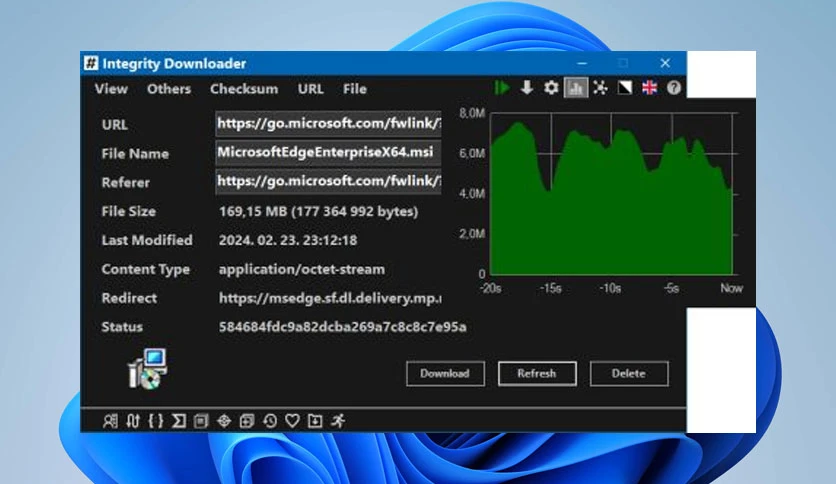Click the document page icon after sigma
836x484 pixels.
[201, 421]
